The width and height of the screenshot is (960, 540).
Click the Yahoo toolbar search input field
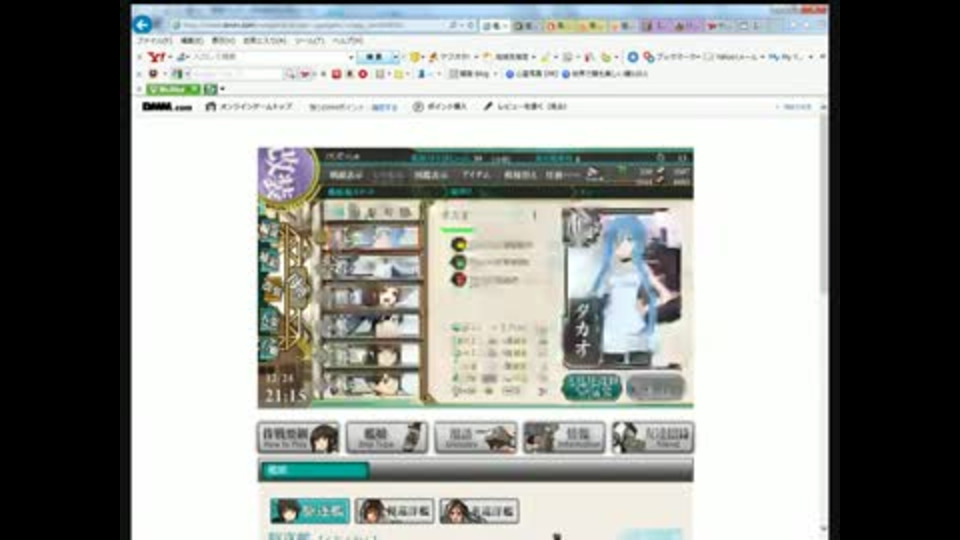point(268,57)
